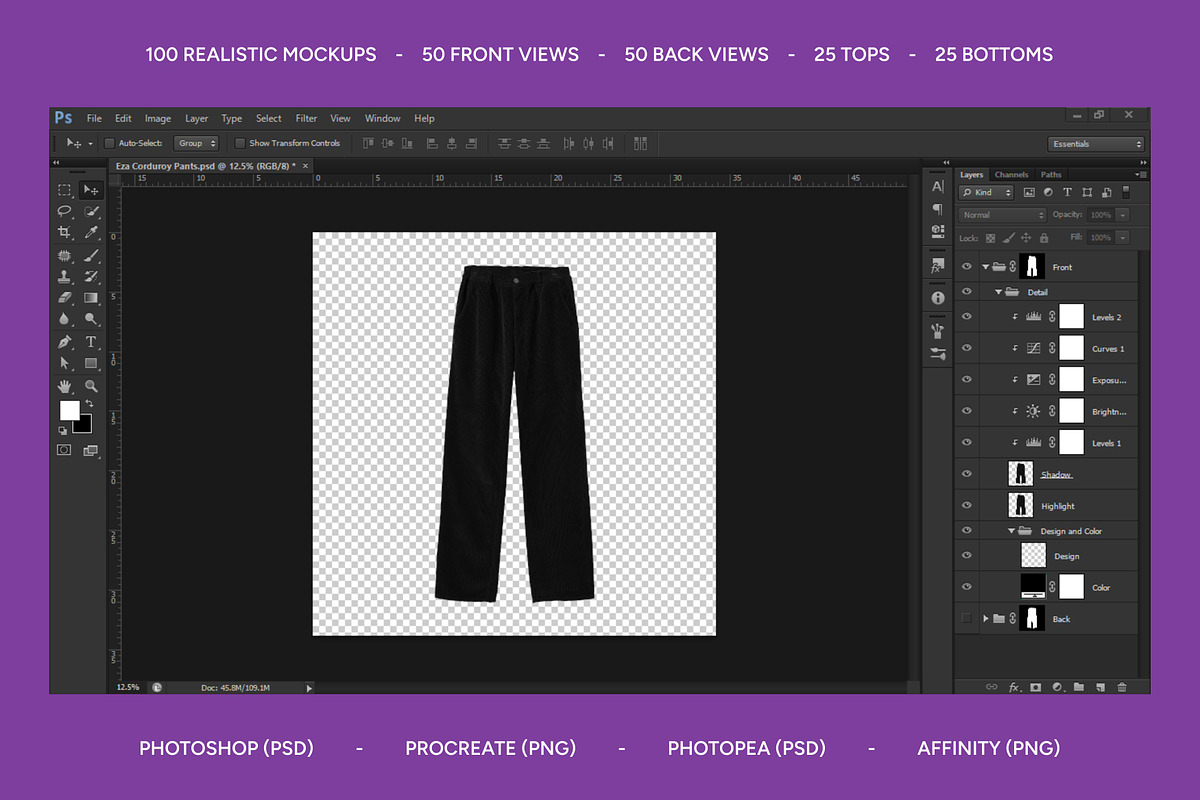Open the layer filter Kind dropdown

click(986, 192)
